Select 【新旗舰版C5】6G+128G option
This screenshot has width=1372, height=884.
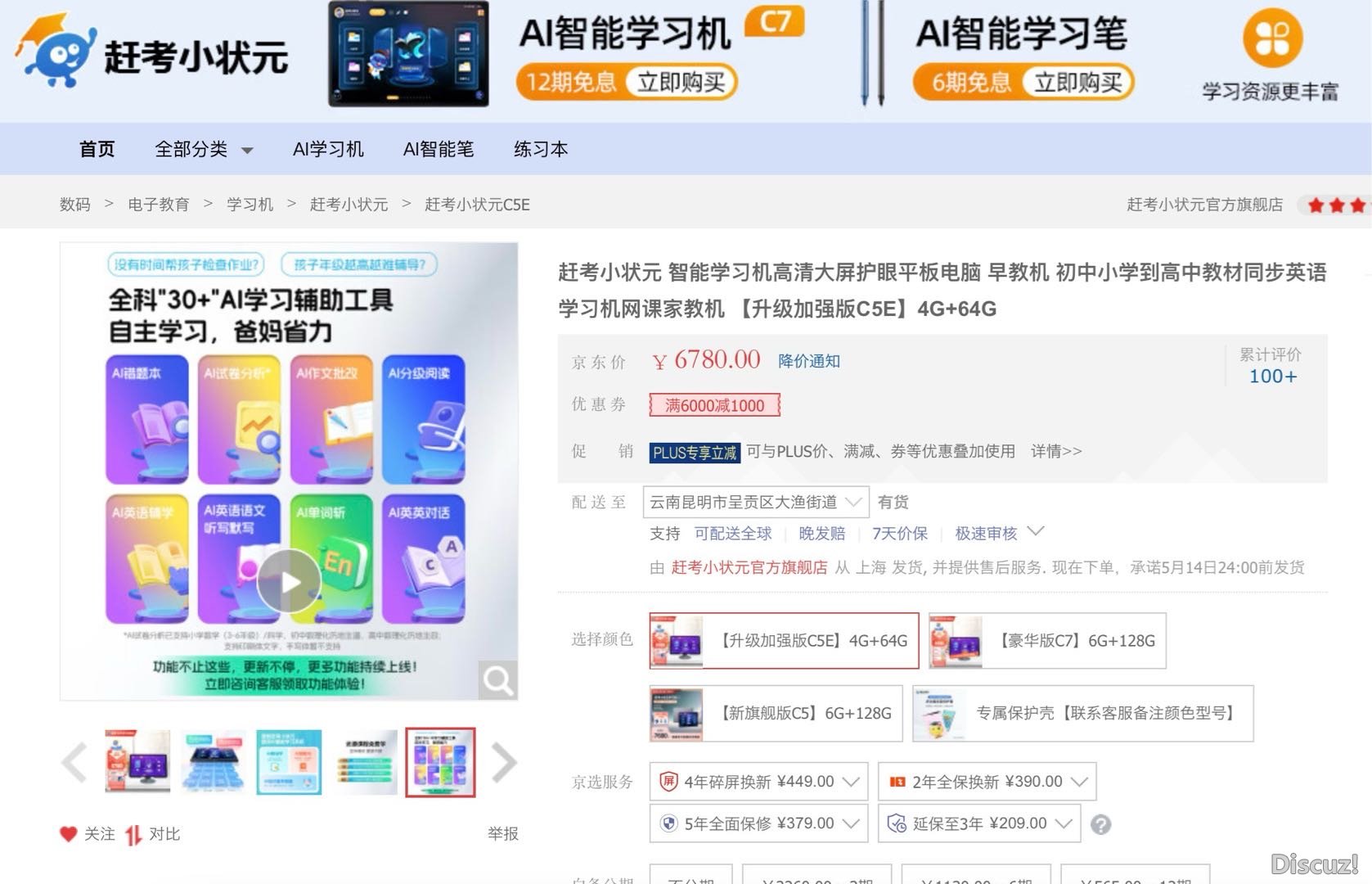point(776,714)
